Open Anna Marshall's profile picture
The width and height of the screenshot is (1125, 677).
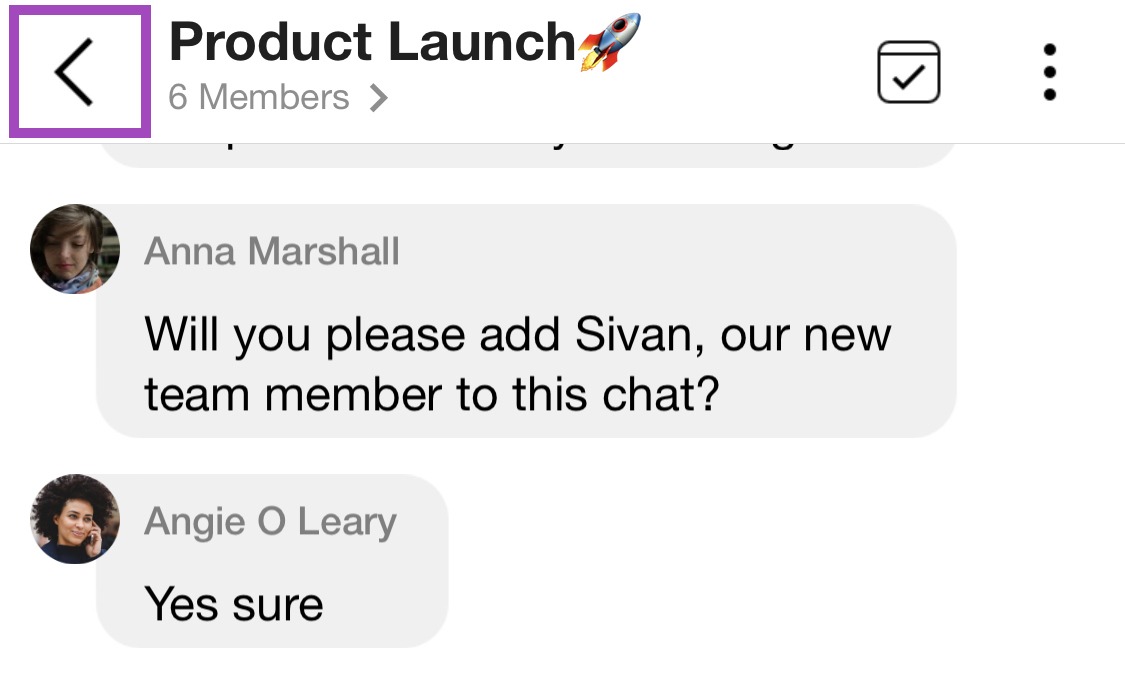tap(75, 249)
